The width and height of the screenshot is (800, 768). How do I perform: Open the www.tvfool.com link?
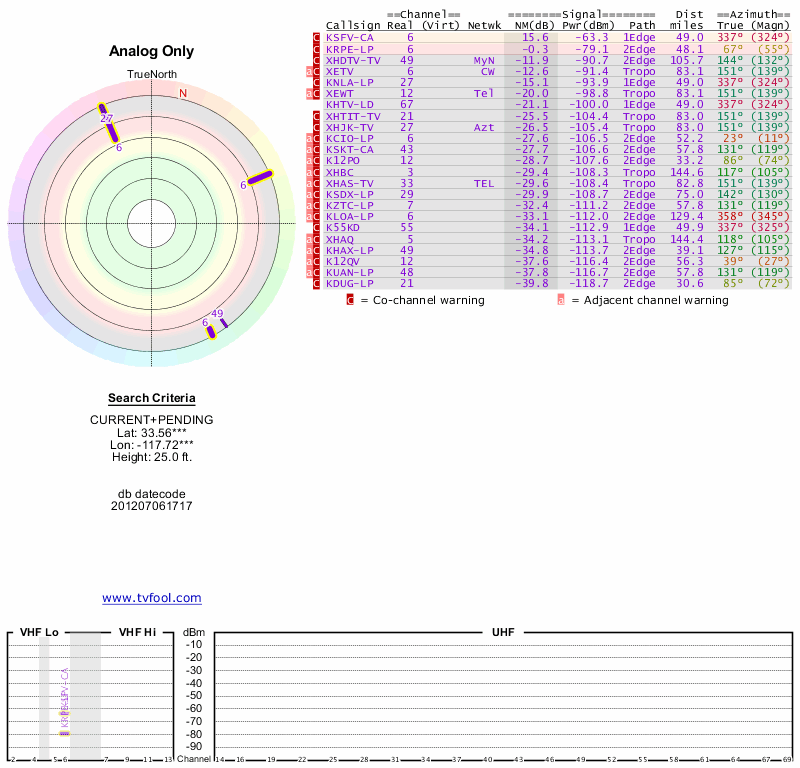click(x=152, y=598)
